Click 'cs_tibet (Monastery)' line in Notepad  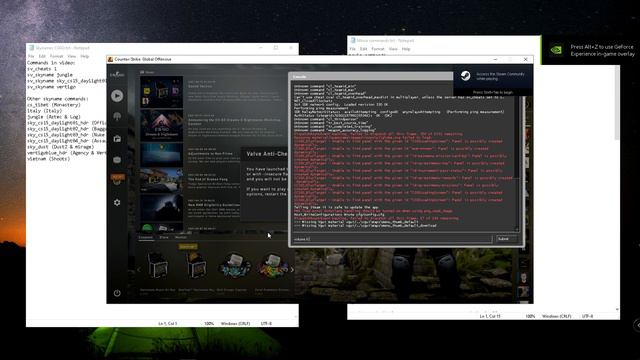click(54, 105)
